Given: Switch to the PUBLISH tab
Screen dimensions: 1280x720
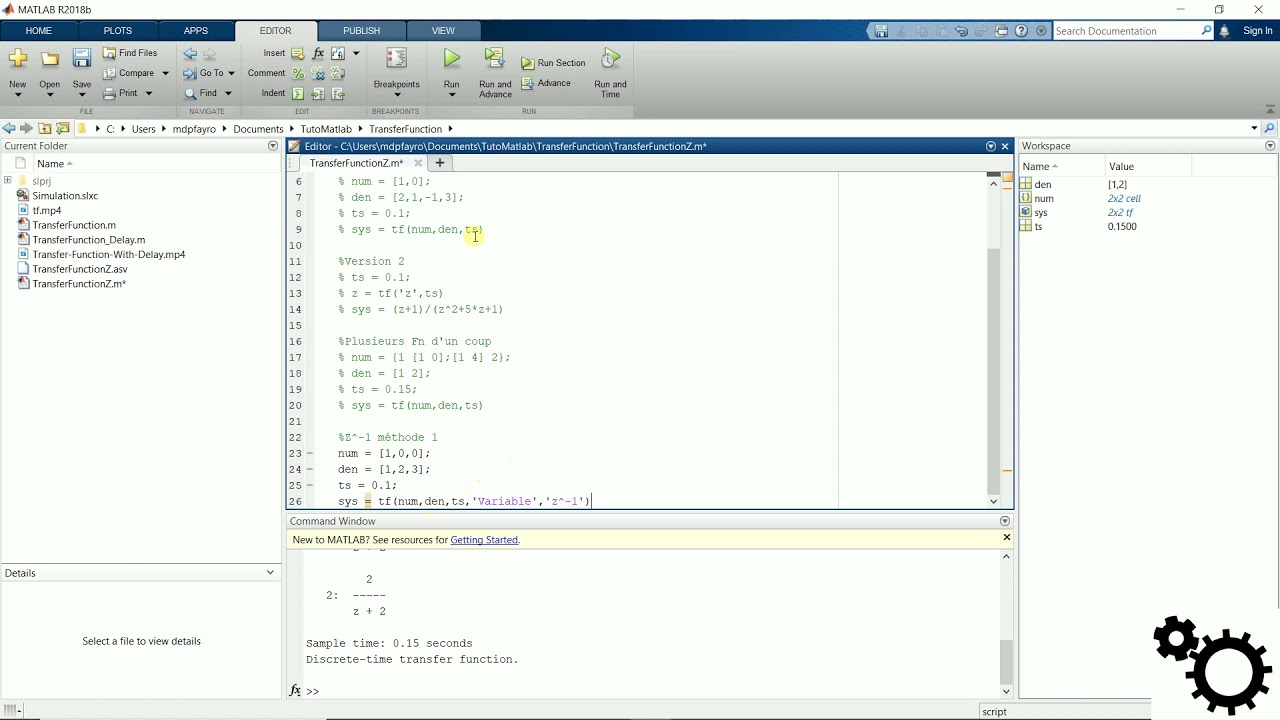Looking at the screenshot, I should pos(361,31).
